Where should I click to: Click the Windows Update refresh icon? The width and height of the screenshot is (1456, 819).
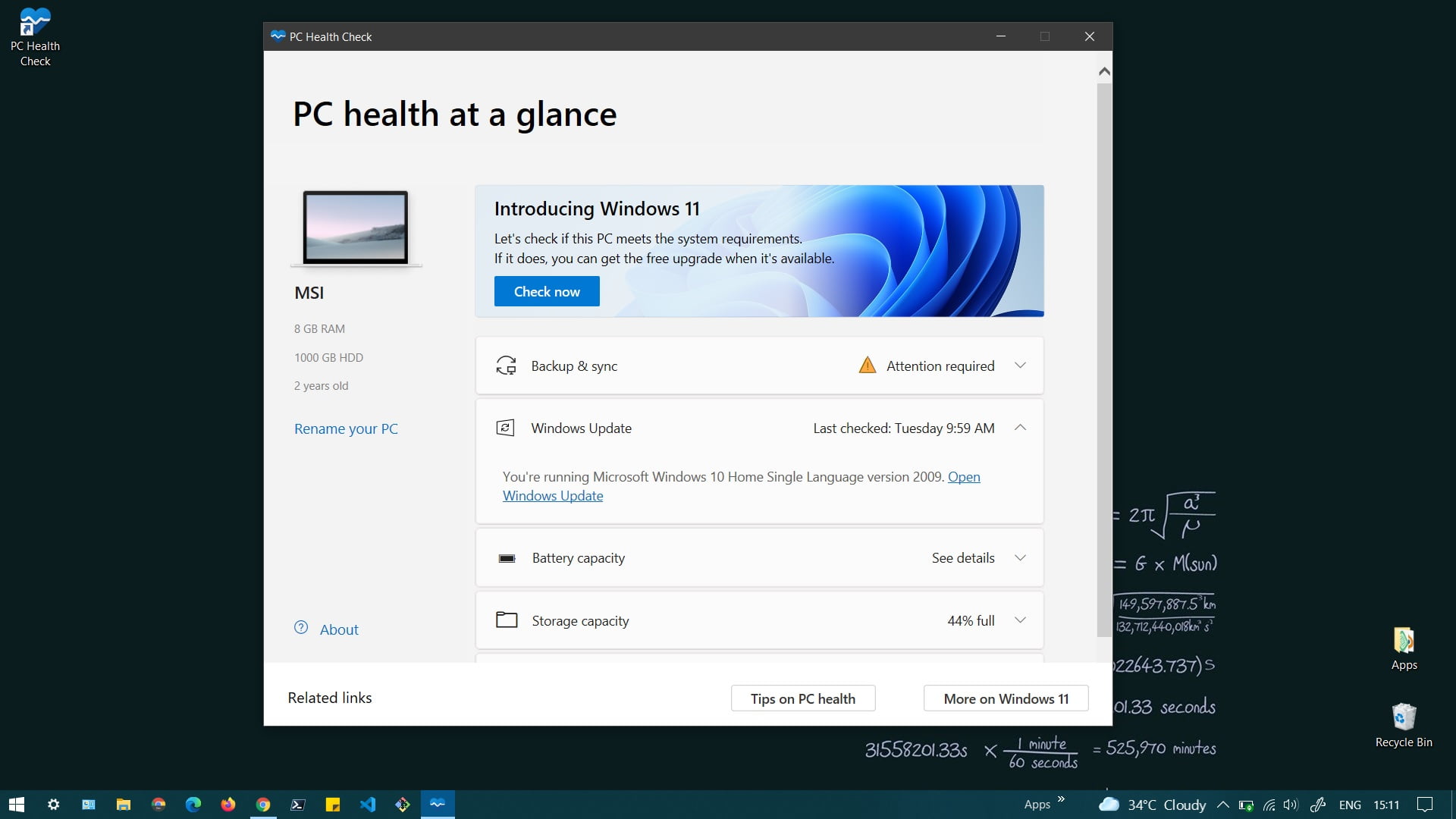click(505, 428)
